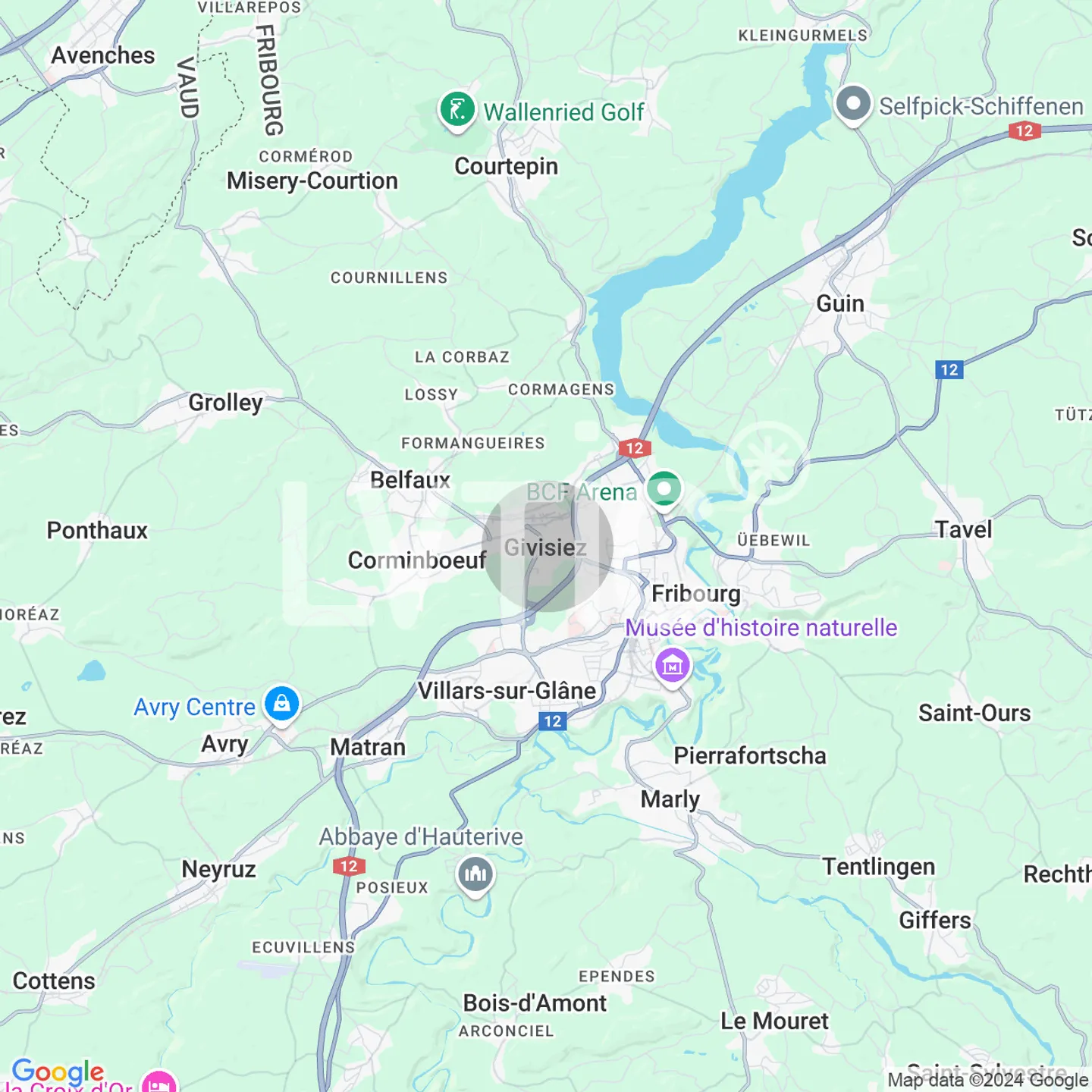1092x1092 pixels.
Task: Click the Fribourg city label
Action: pyautogui.click(x=696, y=594)
